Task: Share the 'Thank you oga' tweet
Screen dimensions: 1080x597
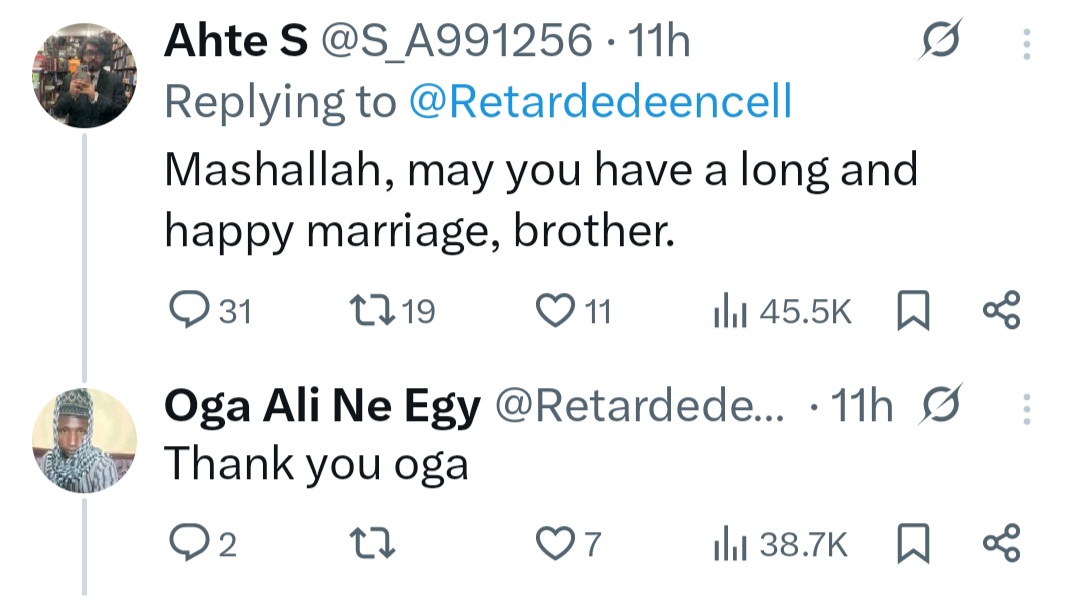Action: tap(1001, 545)
